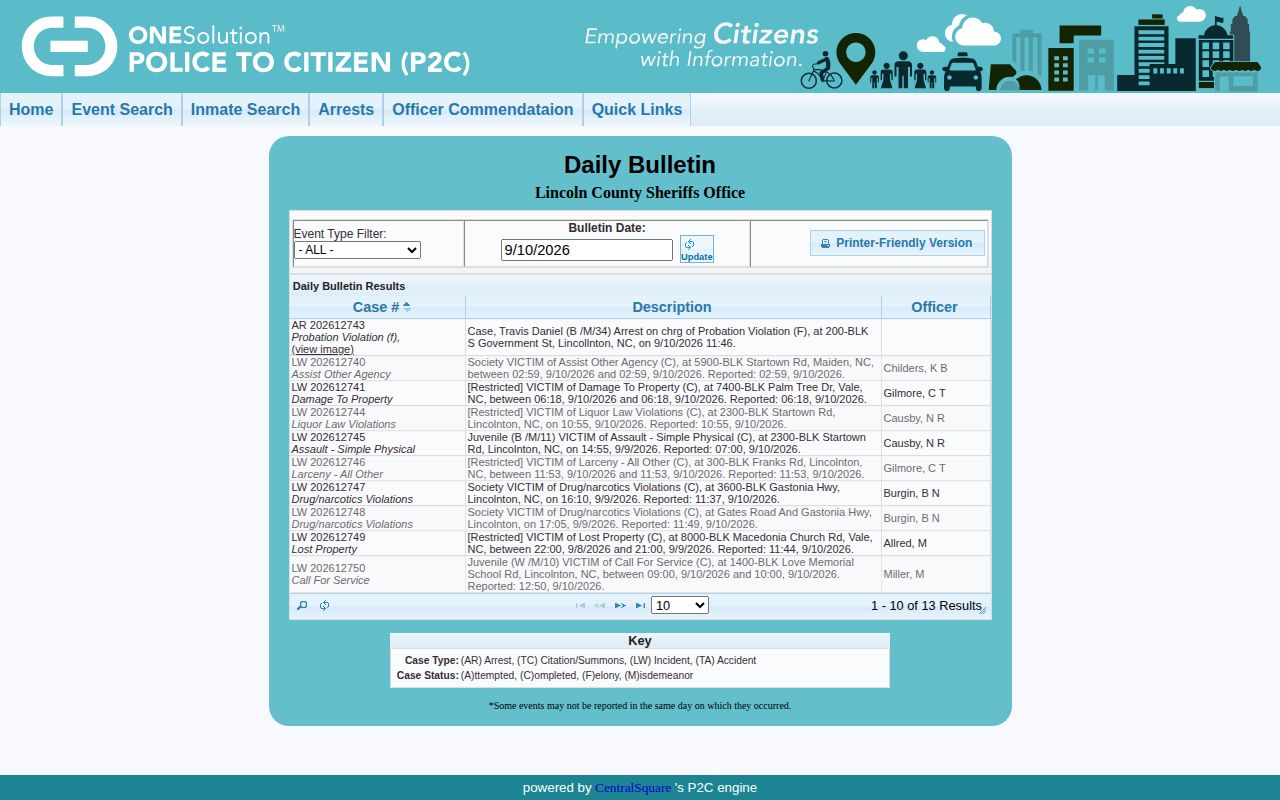The image size is (1280, 800).
Task: Go to previous page of results
Action: [600, 605]
